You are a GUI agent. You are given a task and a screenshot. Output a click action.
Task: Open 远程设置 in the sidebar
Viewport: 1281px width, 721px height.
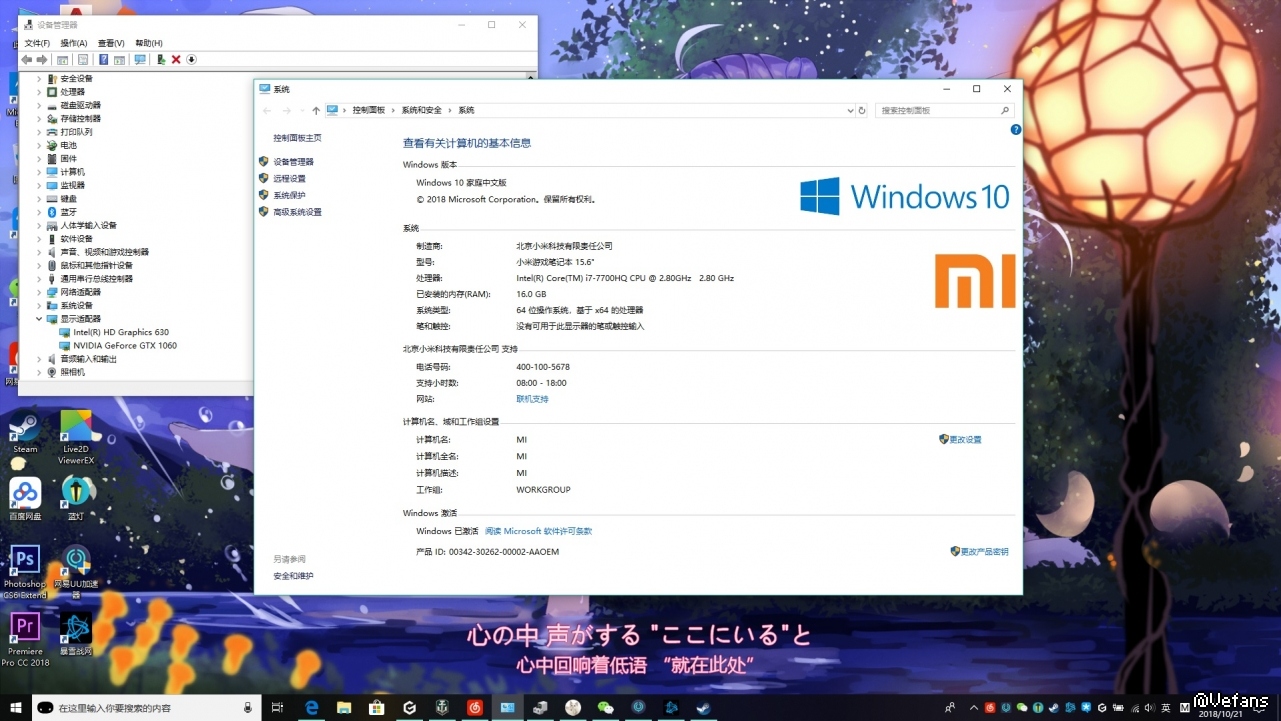tap(289, 179)
